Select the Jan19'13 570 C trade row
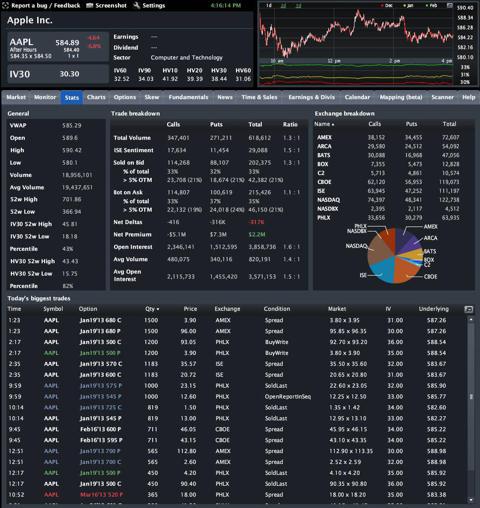 tap(236, 364)
